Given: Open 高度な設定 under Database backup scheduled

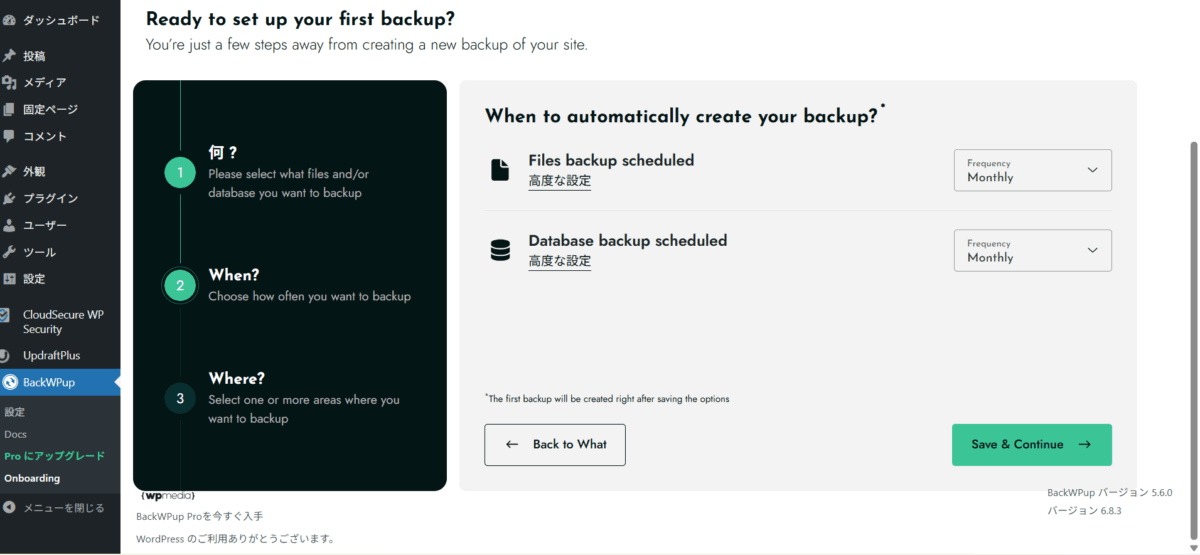Looking at the screenshot, I should pyautogui.click(x=559, y=261).
